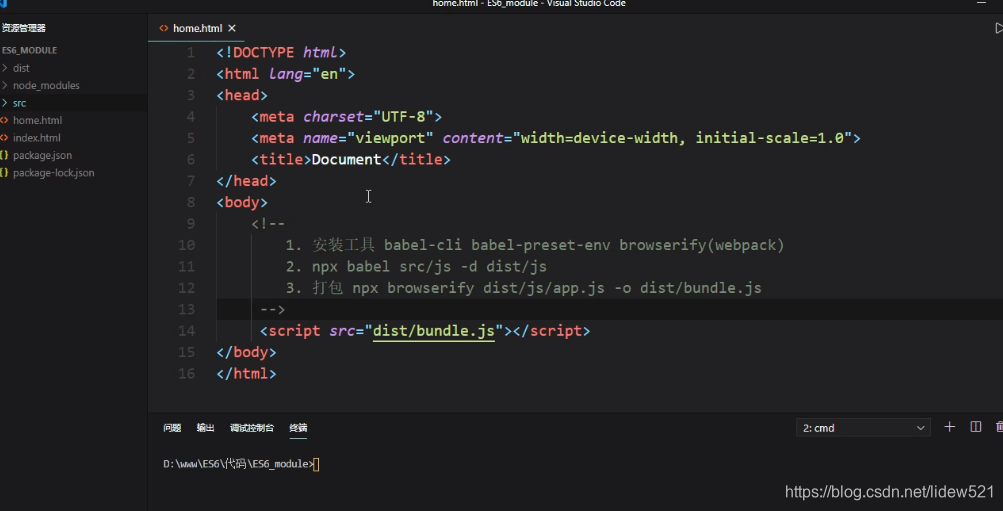Collapse the ES6_MODULE project section
The height and width of the screenshot is (511, 1003).
pos(29,50)
